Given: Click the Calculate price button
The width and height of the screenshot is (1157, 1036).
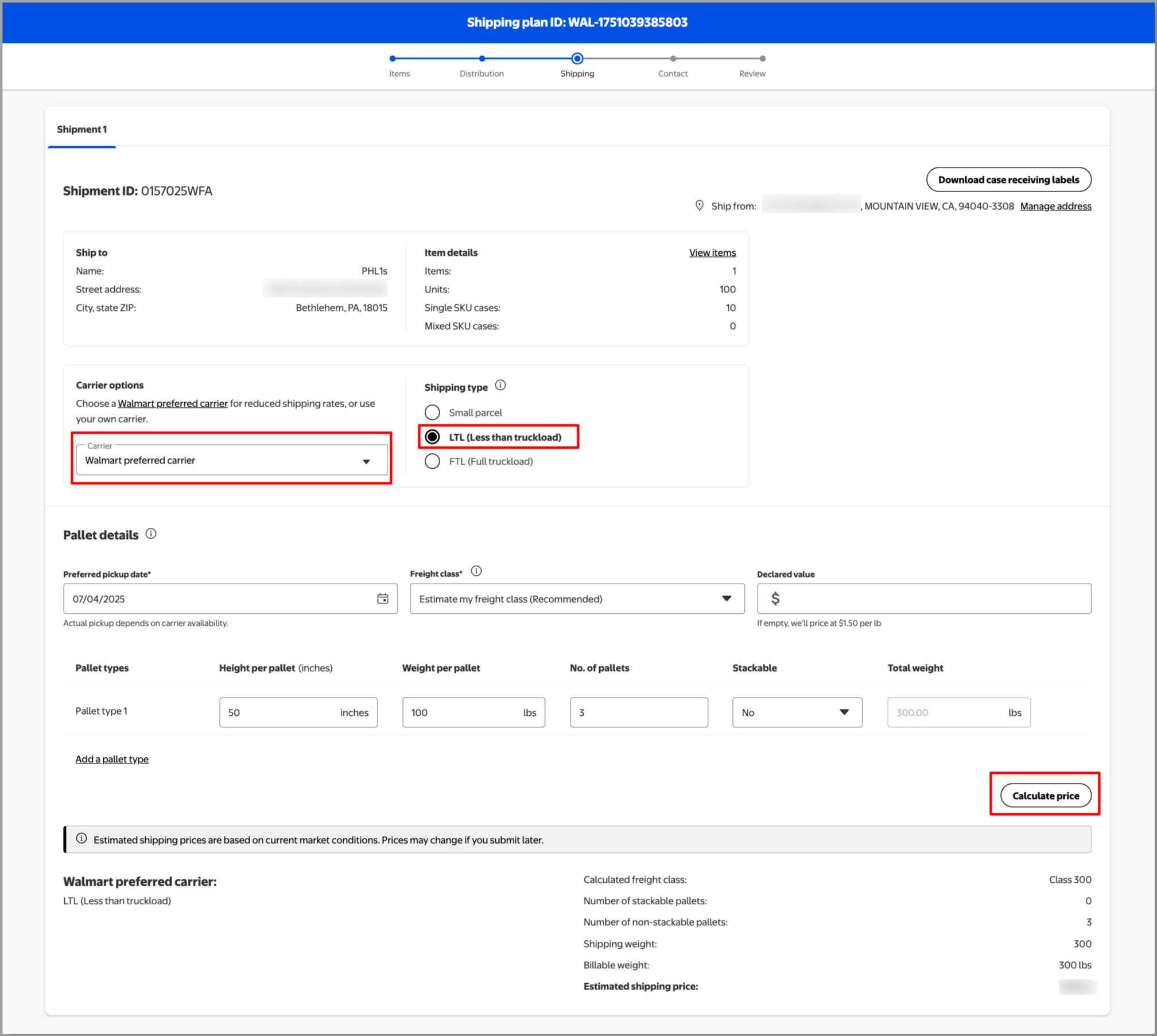Looking at the screenshot, I should (x=1046, y=796).
